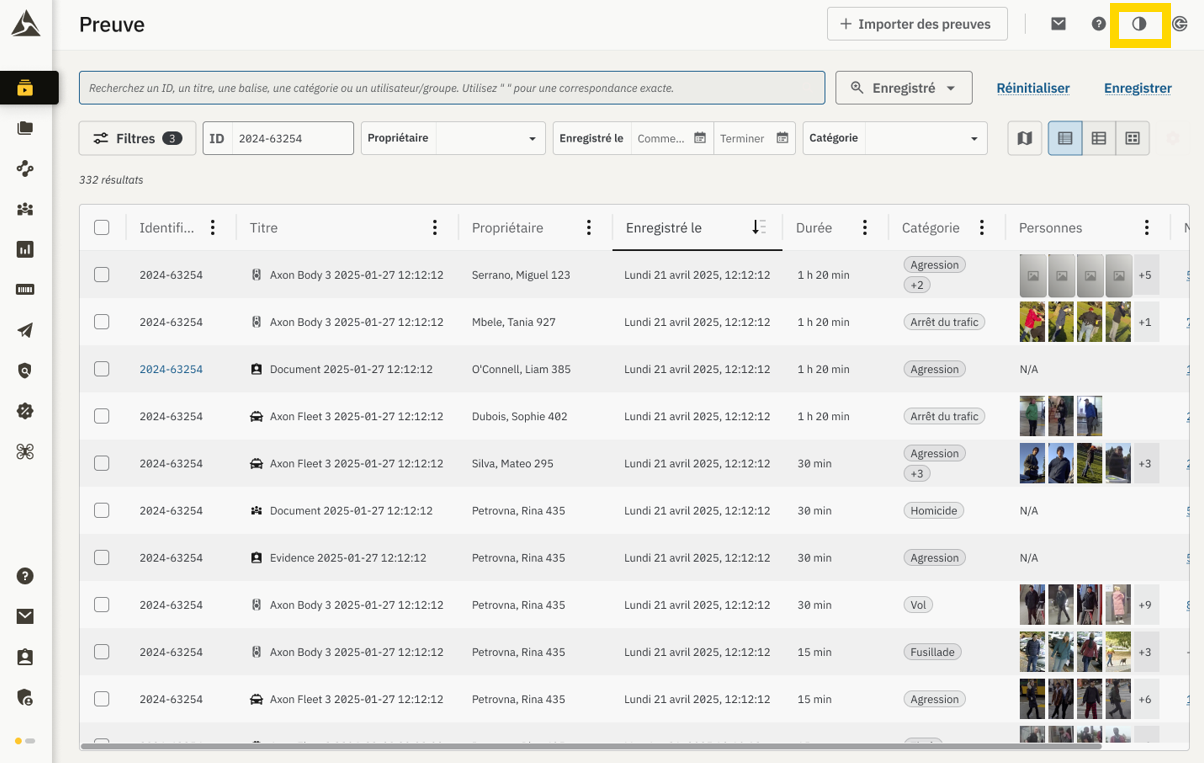Open the map view icon
Viewport: 1204px width, 763px height.
coord(1024,138)
